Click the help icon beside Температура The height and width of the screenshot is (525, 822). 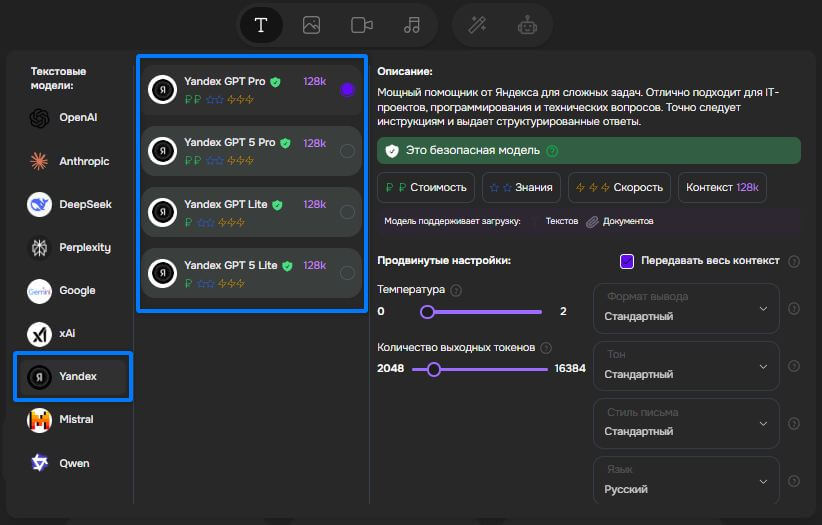coord(456,290)
